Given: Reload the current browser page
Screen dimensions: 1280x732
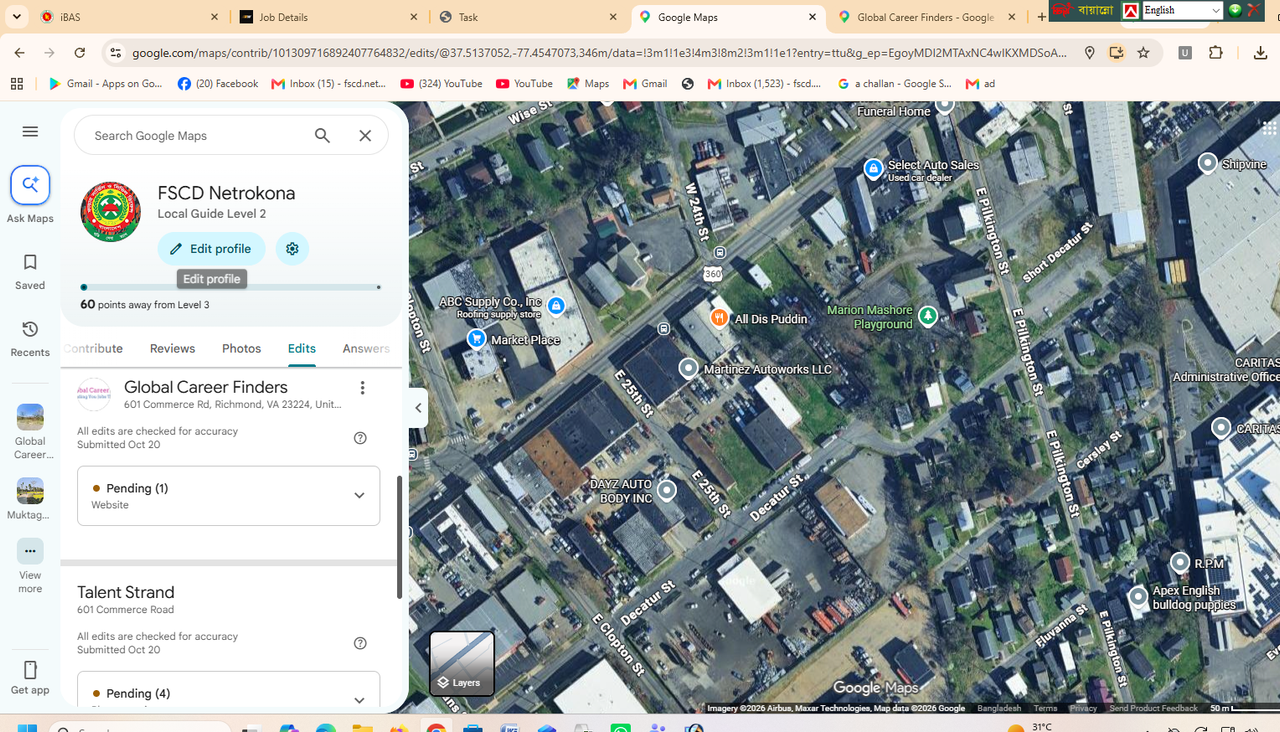Looking at the screenshot, I should pos(80,53).
